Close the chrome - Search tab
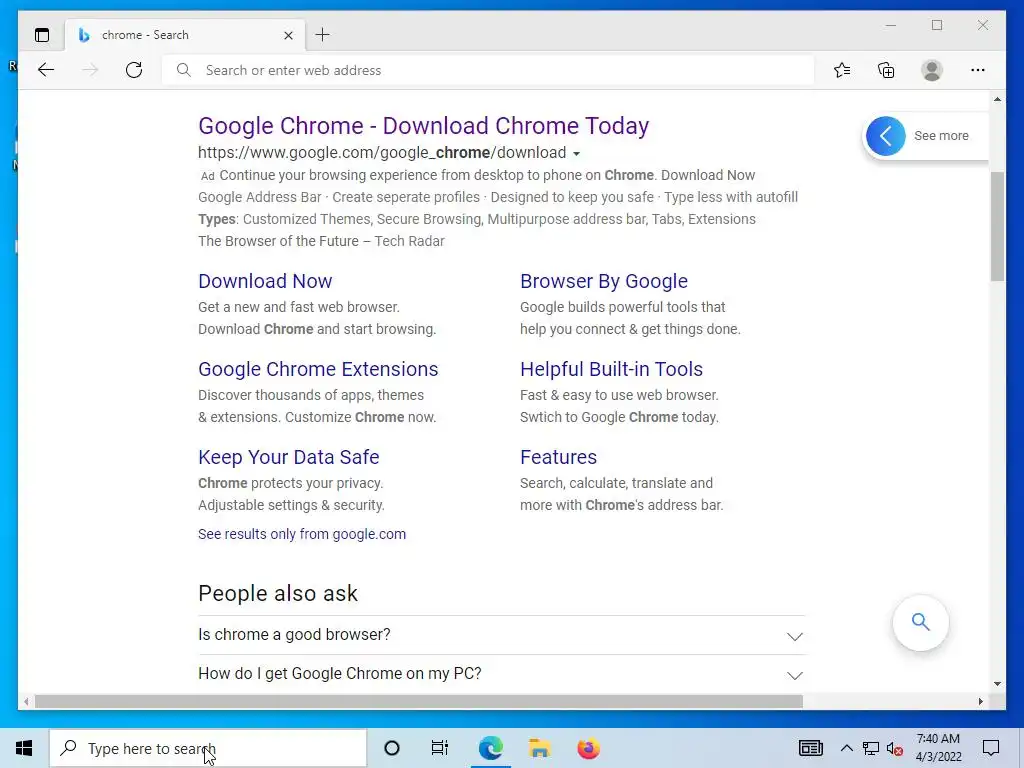Image resolution: width=1024 pixels, height=768 pixels. [288, 35]
